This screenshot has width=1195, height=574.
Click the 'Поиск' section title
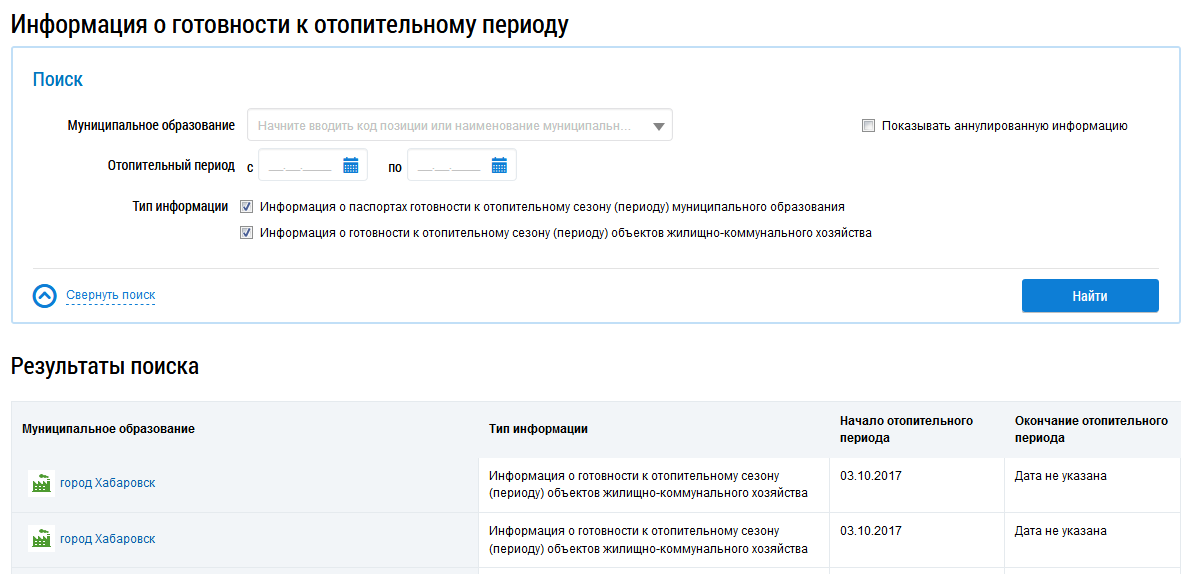tap(58, 79)
